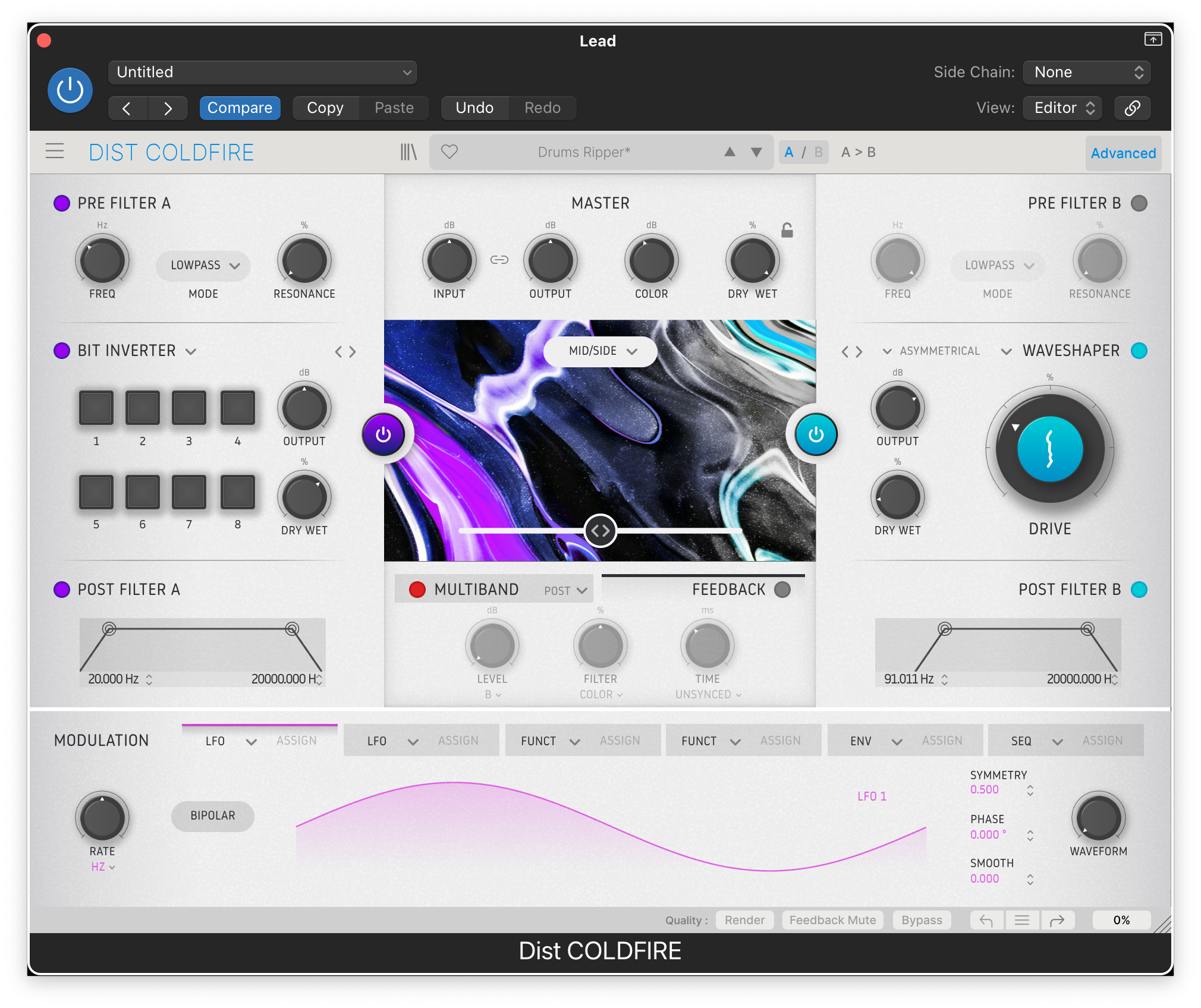Screen dimensions: 1201x1008
Task: Click the large DRIVE knob
Action: 1050,449
